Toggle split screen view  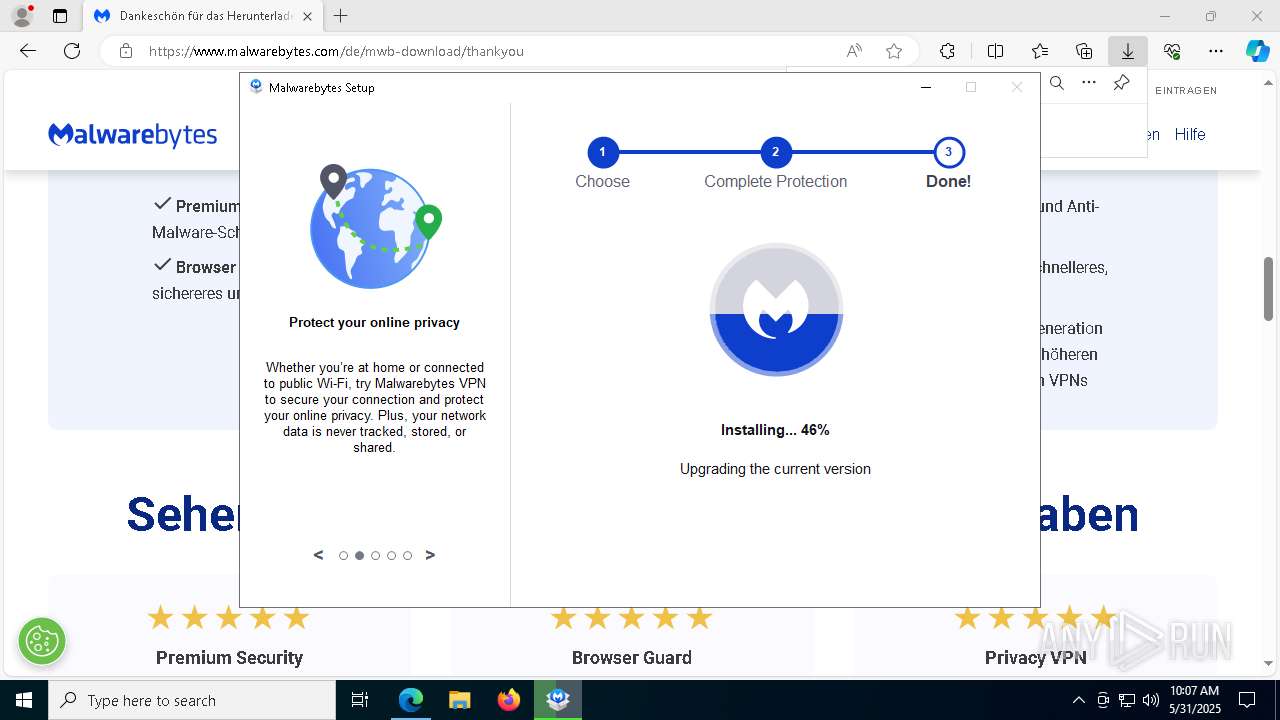point(995,51)
